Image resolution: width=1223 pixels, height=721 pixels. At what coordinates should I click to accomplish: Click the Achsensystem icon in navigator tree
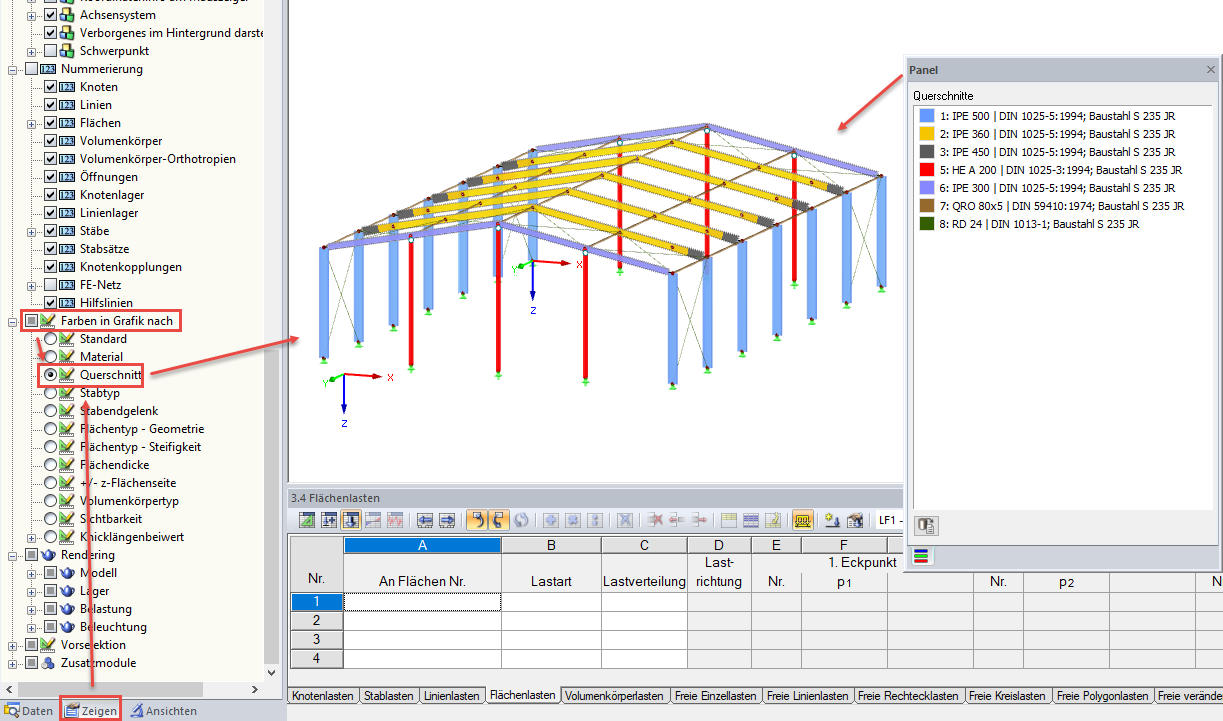tap(68, 15)
